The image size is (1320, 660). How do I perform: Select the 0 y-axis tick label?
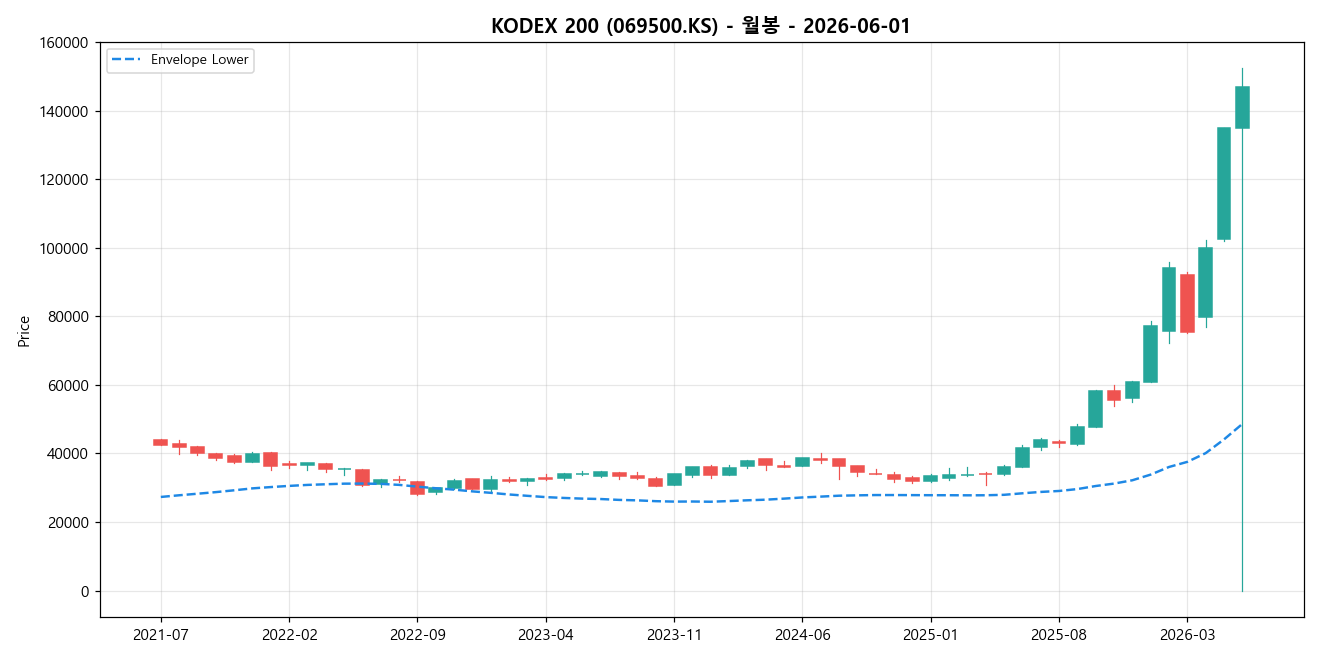[85, 591]
